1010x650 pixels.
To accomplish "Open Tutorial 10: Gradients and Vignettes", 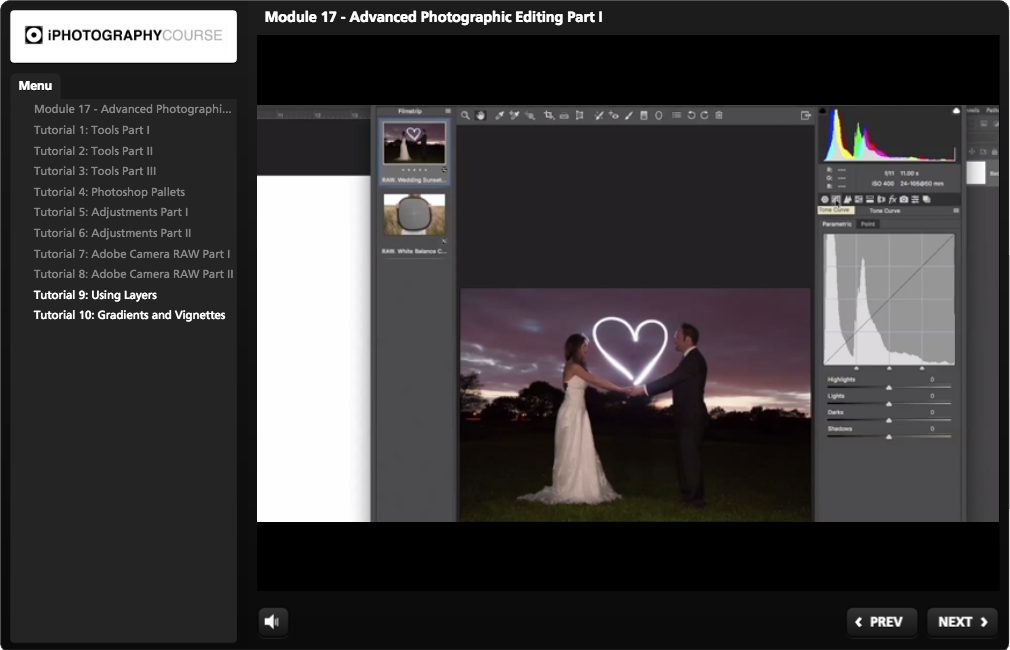I will click(x=129, y=315).
